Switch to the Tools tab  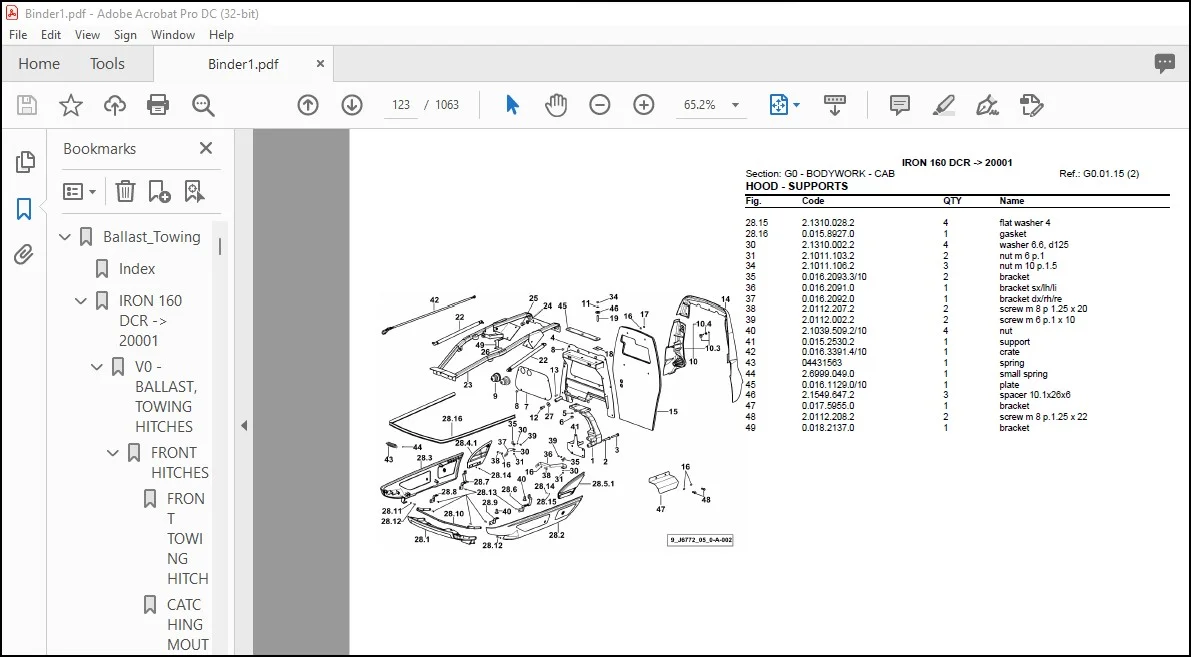[107, 64]
